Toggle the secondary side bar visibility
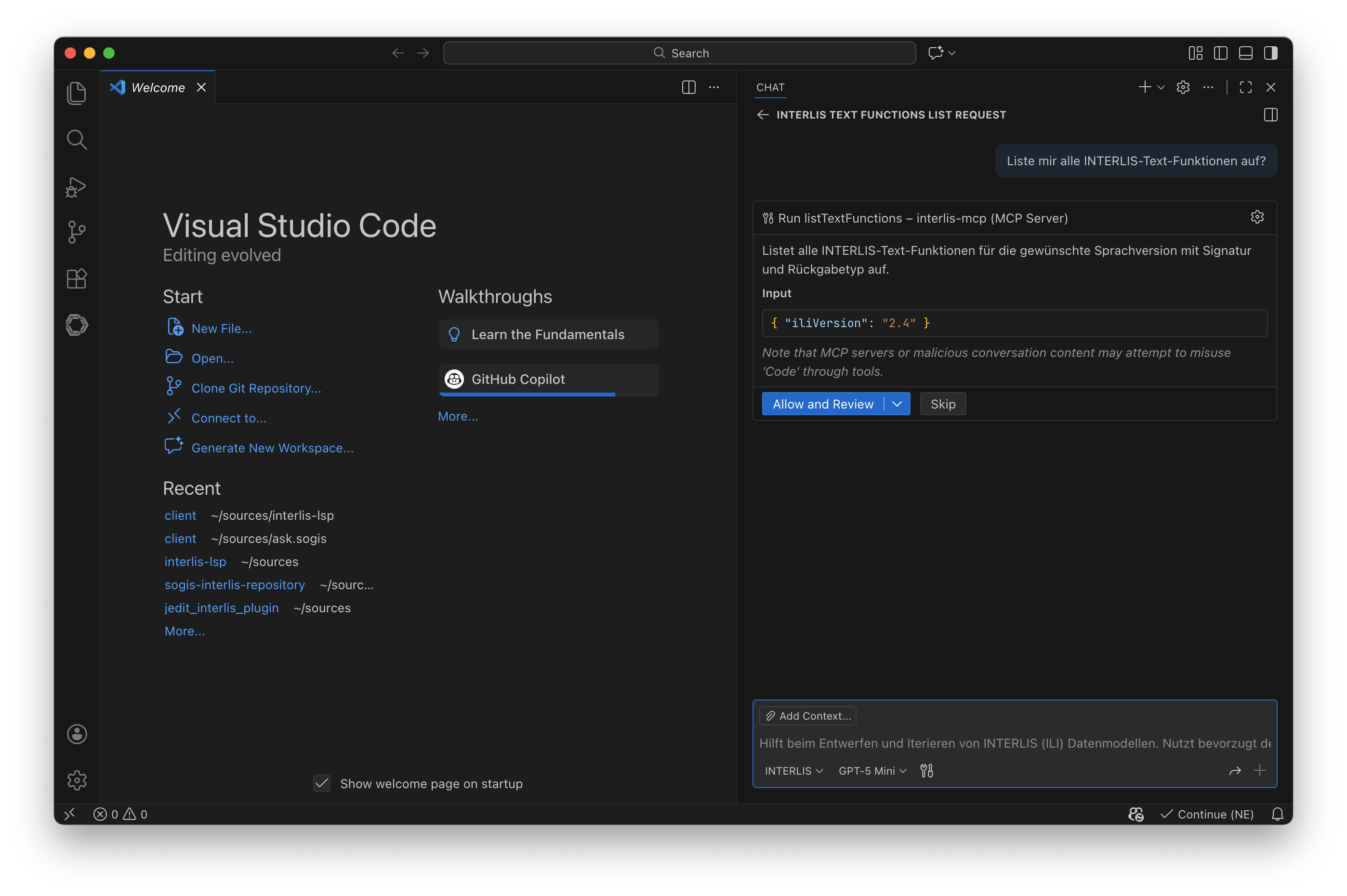The image size is (1347, 896). [x=1271, y=53]
